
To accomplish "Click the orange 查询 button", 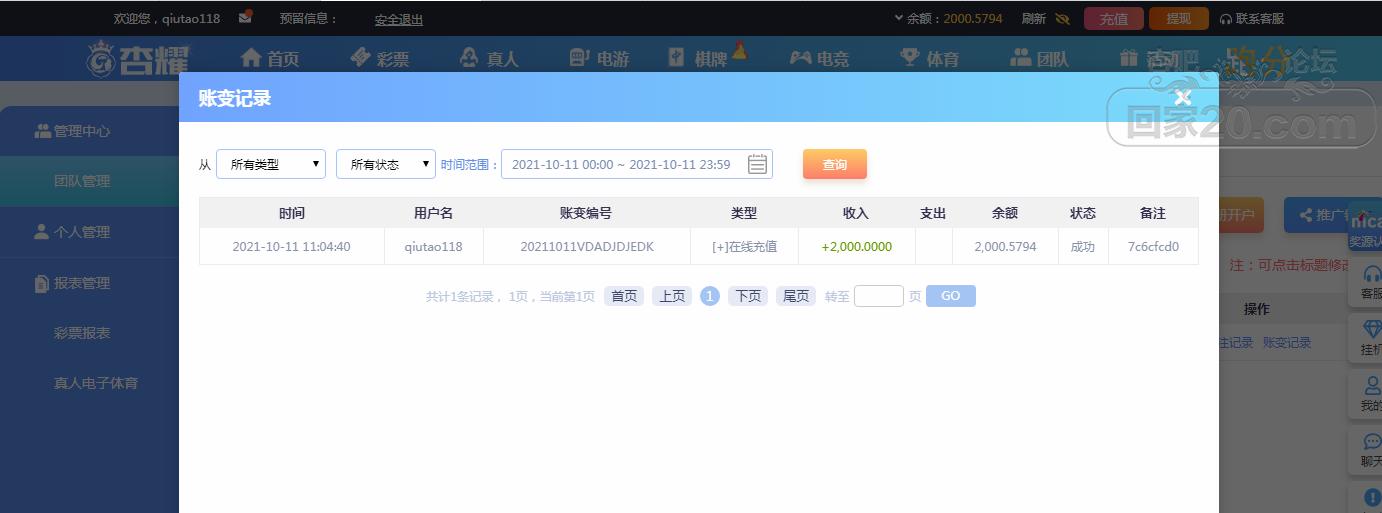I will (835, 164).
